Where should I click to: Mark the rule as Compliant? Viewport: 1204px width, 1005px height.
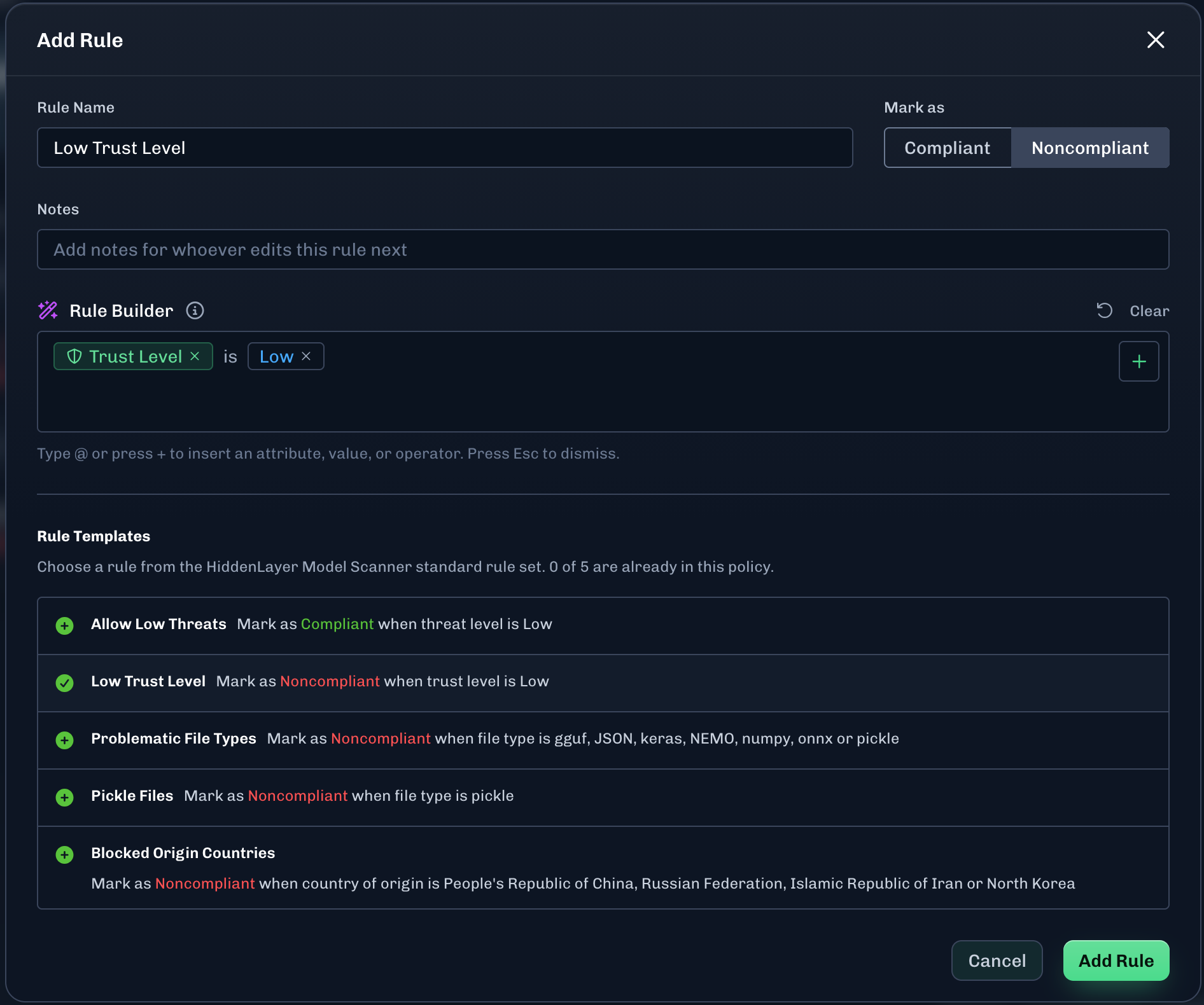948,148
